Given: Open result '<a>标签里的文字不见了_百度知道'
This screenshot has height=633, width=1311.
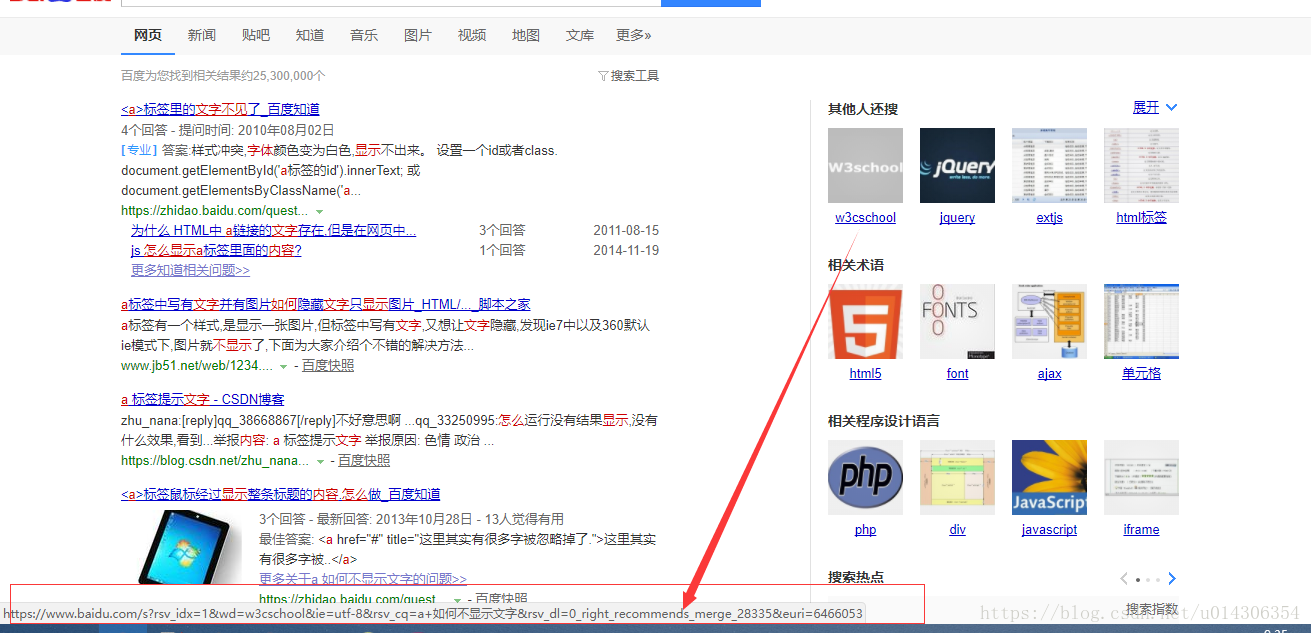Looking at the screenshot, I should point(220,109).
